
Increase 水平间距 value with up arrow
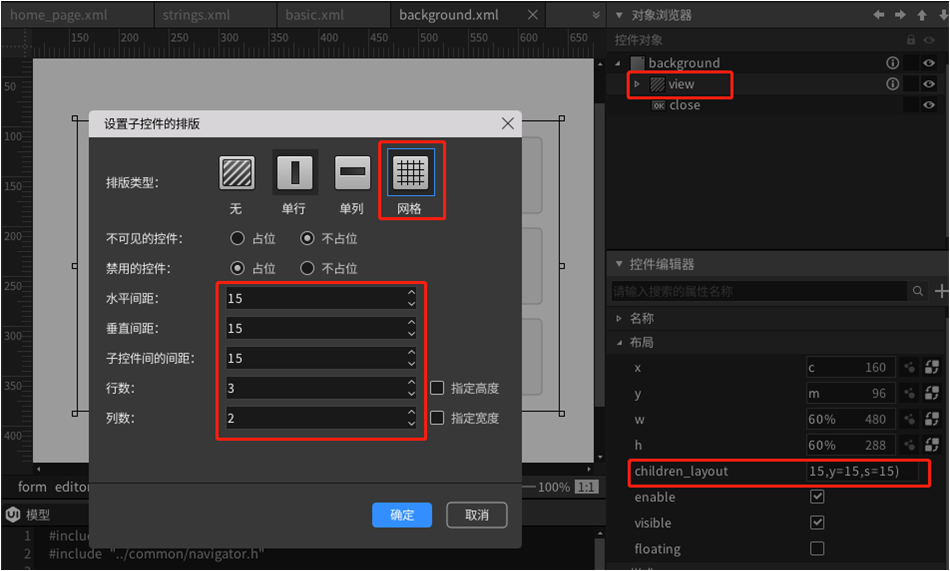click(x=411, y=292)
